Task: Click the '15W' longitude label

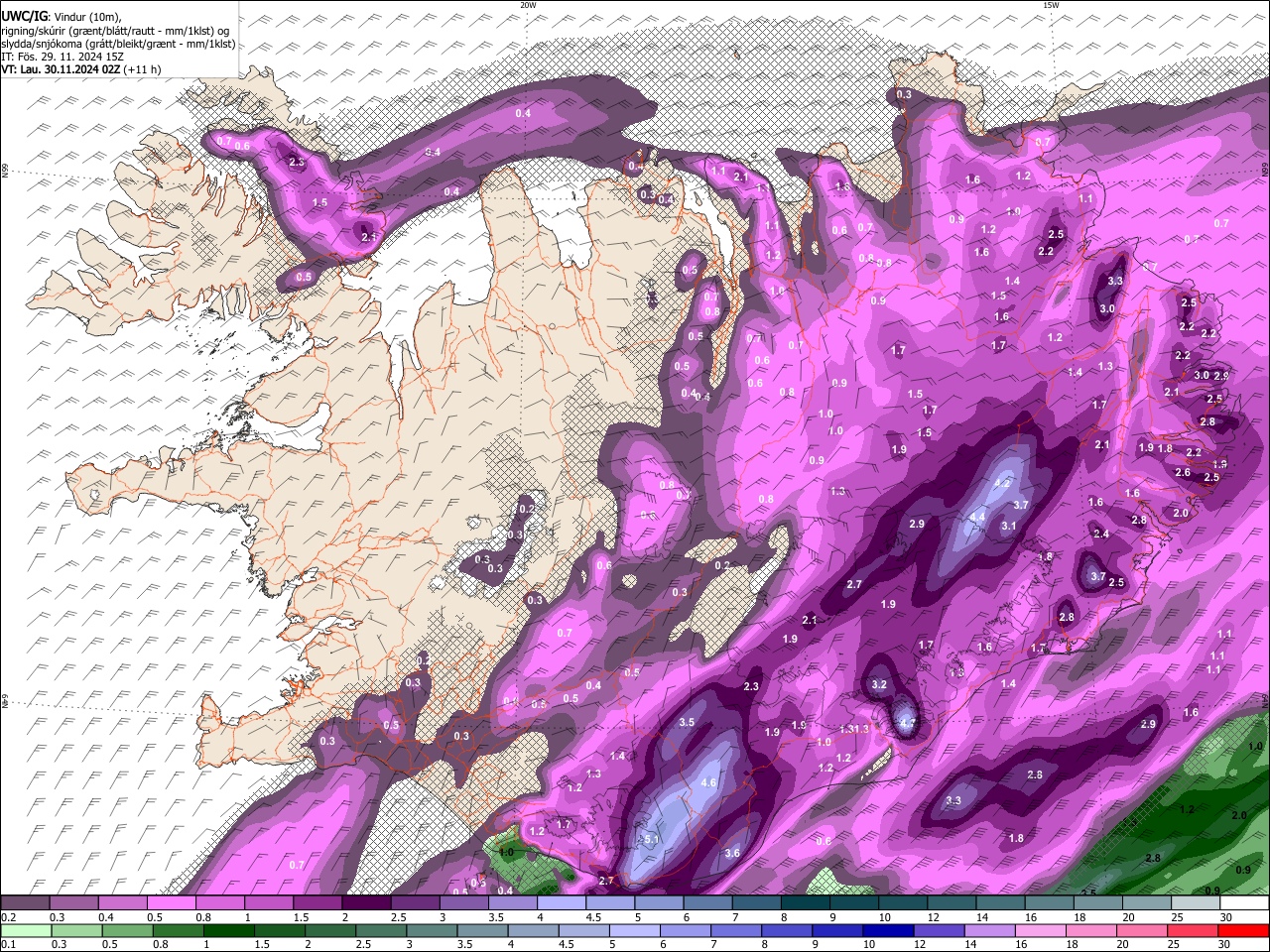Action: click(1051, 5)
